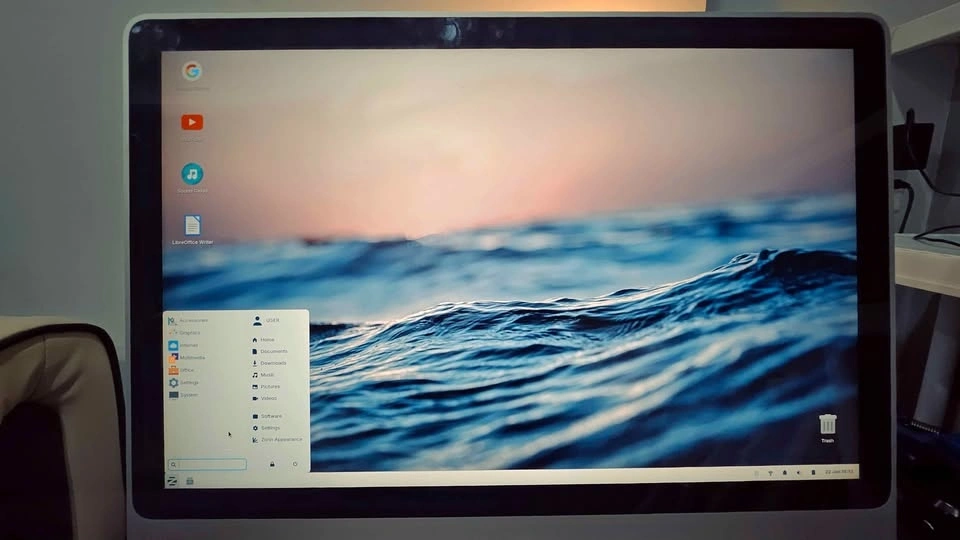
Task: Select the Office category in the menu
Action: pyautogui.click(x=187, y=370)
